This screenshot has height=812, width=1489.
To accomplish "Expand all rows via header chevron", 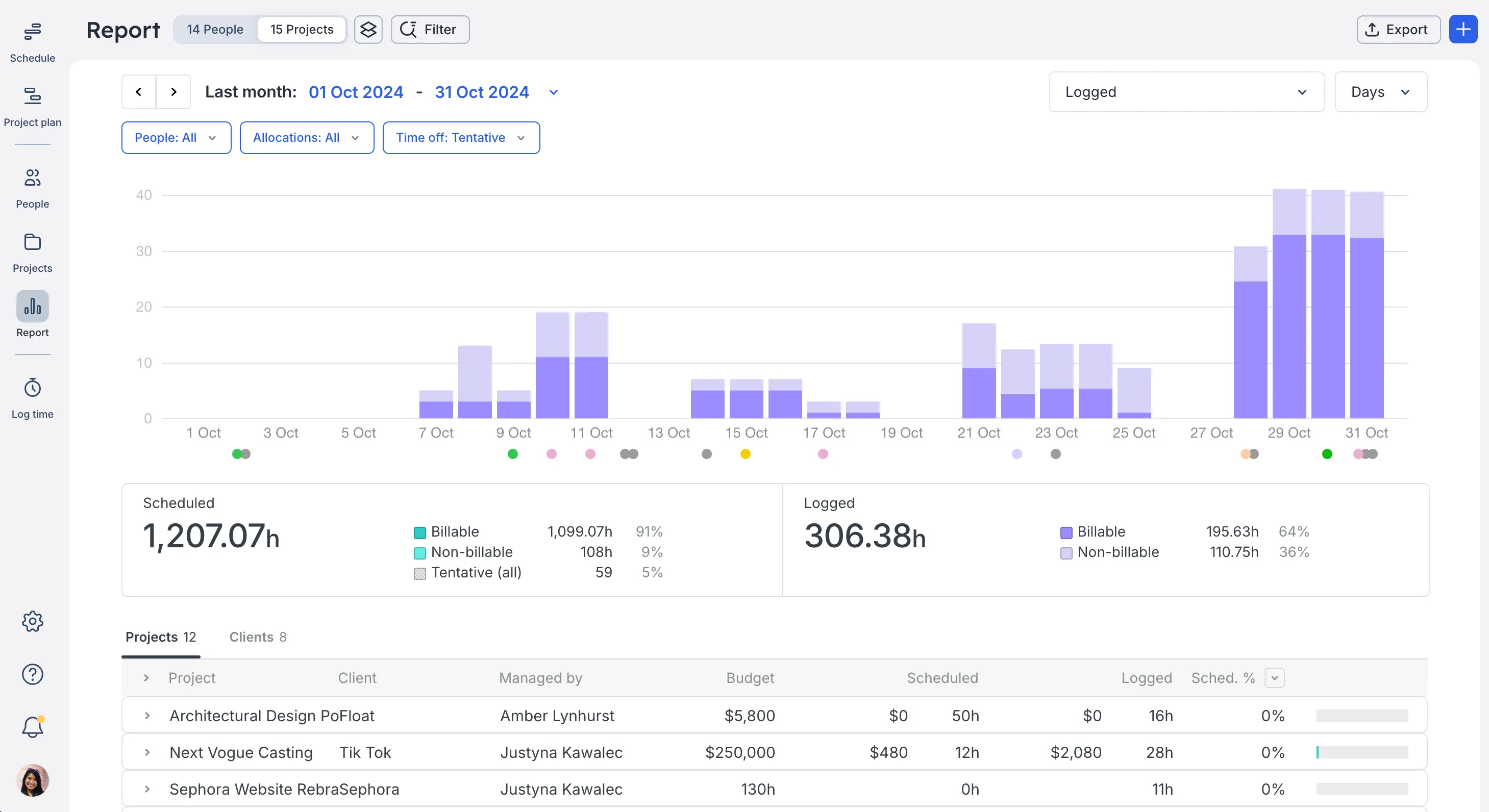I will 146,678.
